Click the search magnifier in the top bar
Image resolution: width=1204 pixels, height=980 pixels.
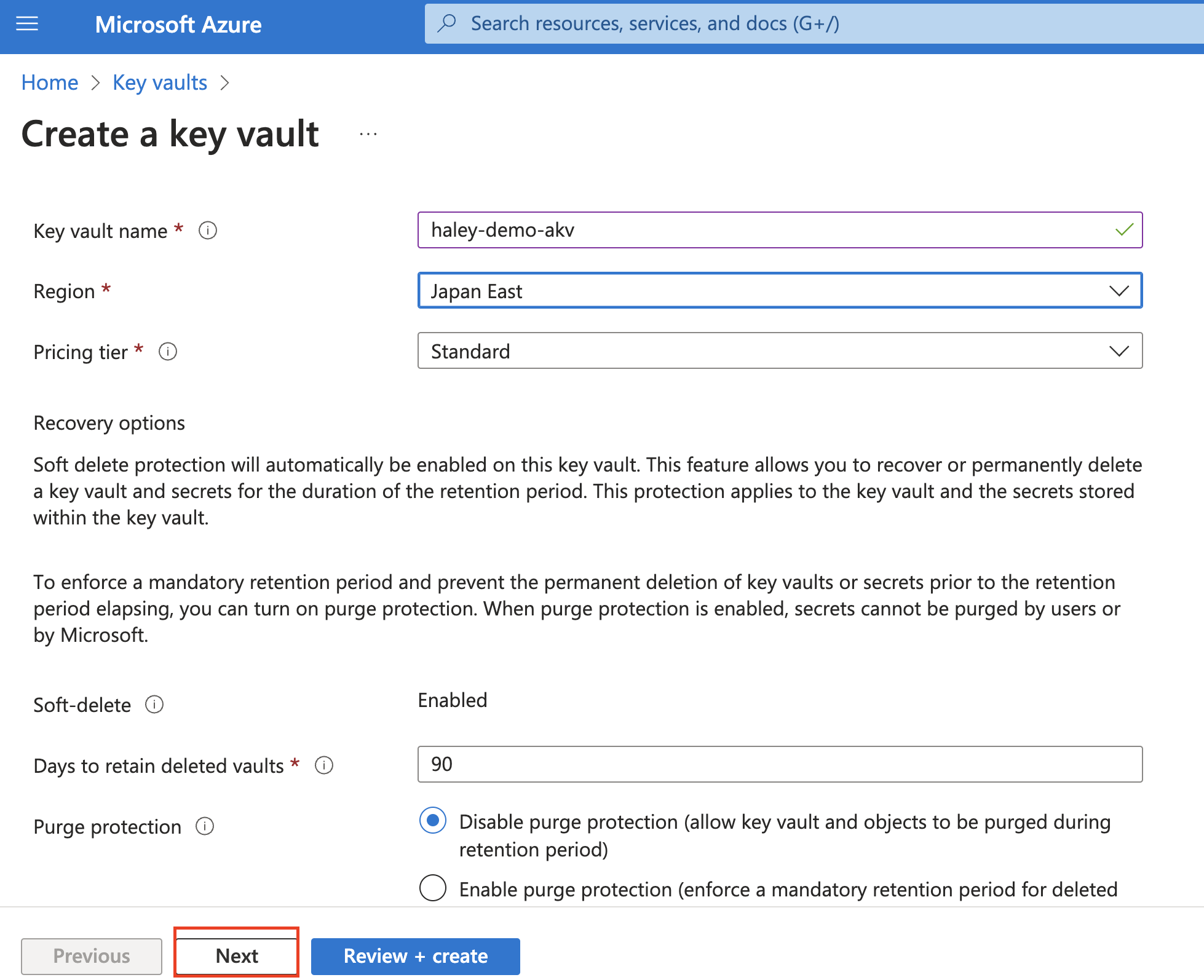[447, 23]
